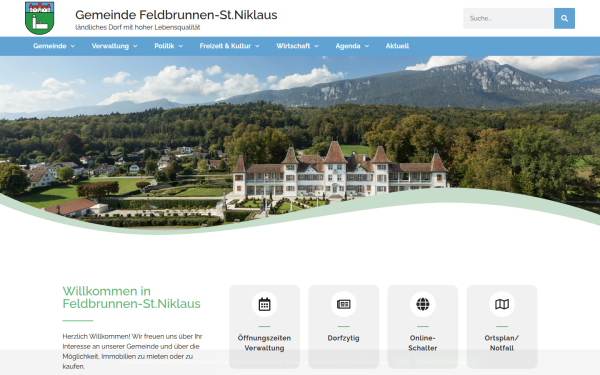Expand the chevron next to Politik

pyautogui.click(x=181, y=46)
